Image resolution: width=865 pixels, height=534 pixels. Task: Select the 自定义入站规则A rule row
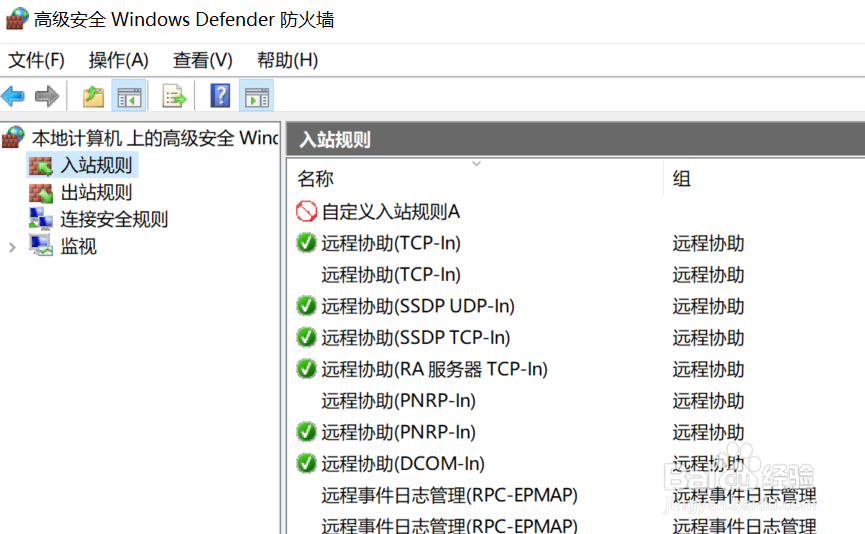(x=391, y=212)
